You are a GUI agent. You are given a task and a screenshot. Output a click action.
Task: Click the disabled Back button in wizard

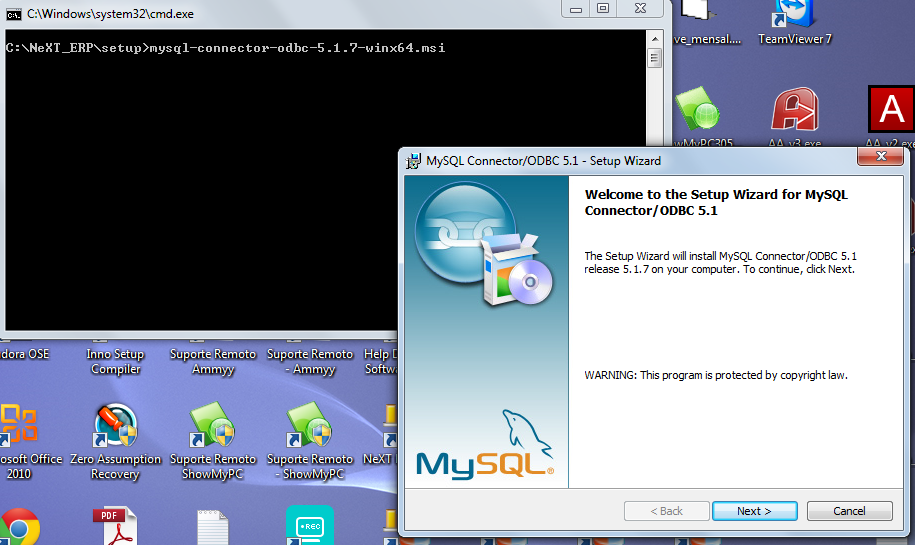666,511
